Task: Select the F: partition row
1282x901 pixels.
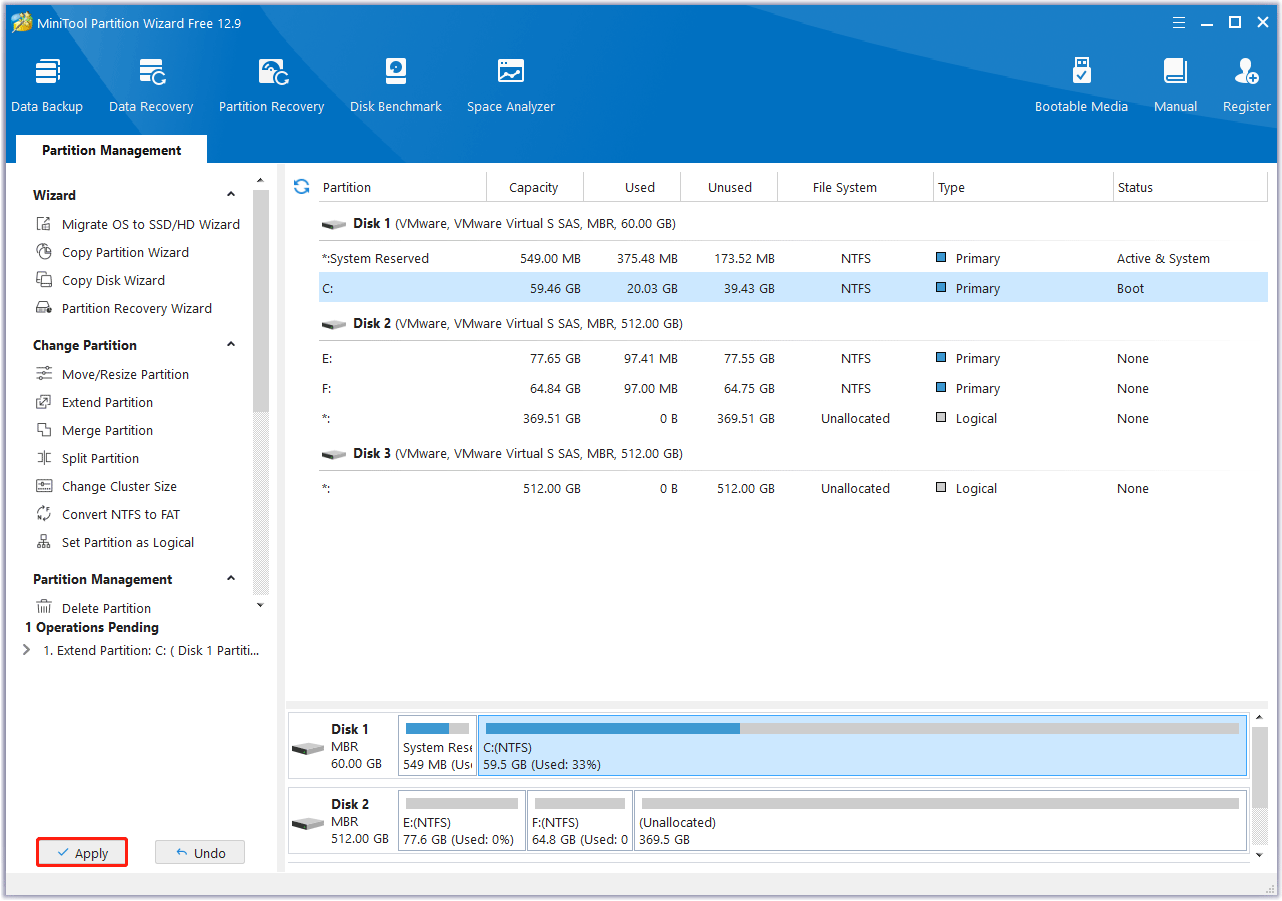Action: (793, 388)
